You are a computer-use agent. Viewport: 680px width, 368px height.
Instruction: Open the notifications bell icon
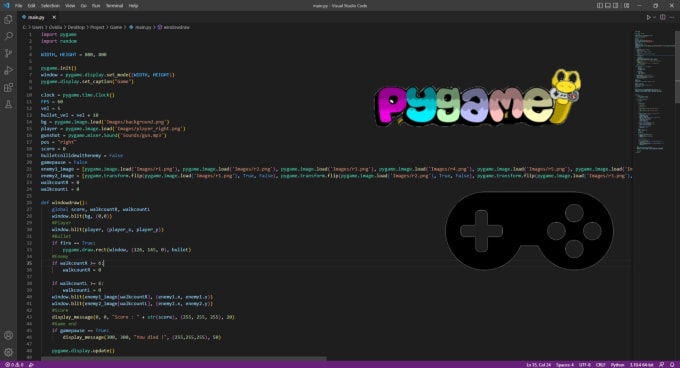[x=672, y=365]
